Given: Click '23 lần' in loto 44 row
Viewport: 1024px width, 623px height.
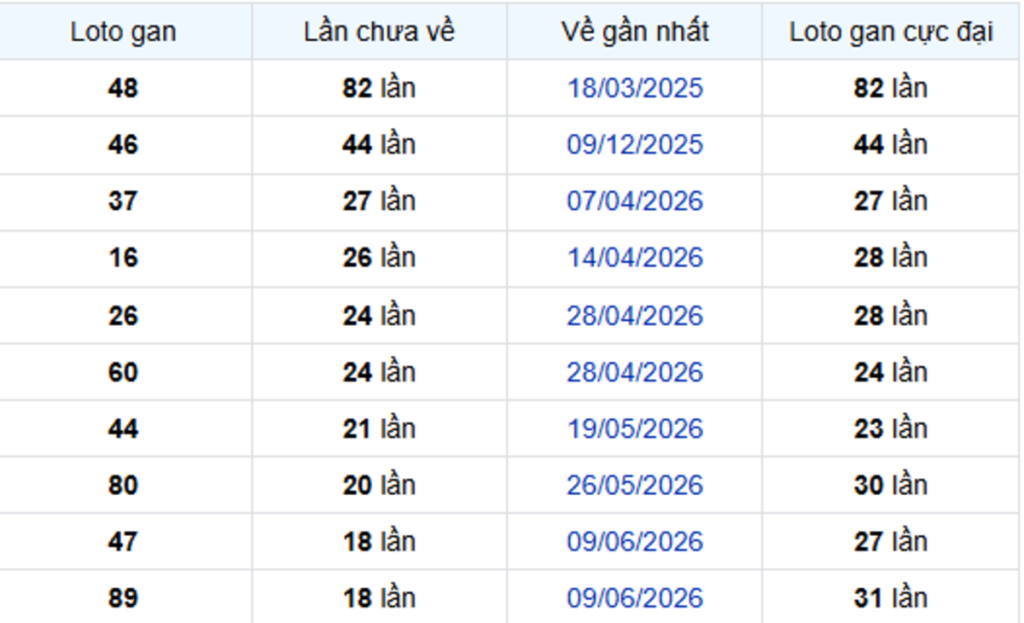Looking at the screenshot, I should pos(891,429).
